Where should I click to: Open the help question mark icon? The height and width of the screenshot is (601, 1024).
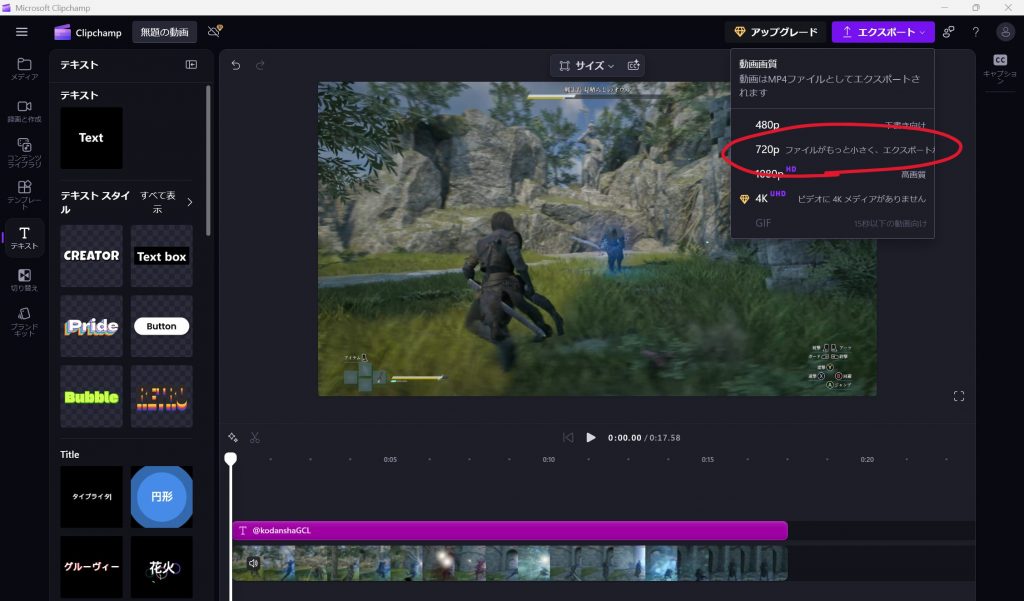(x=976, y=31)
